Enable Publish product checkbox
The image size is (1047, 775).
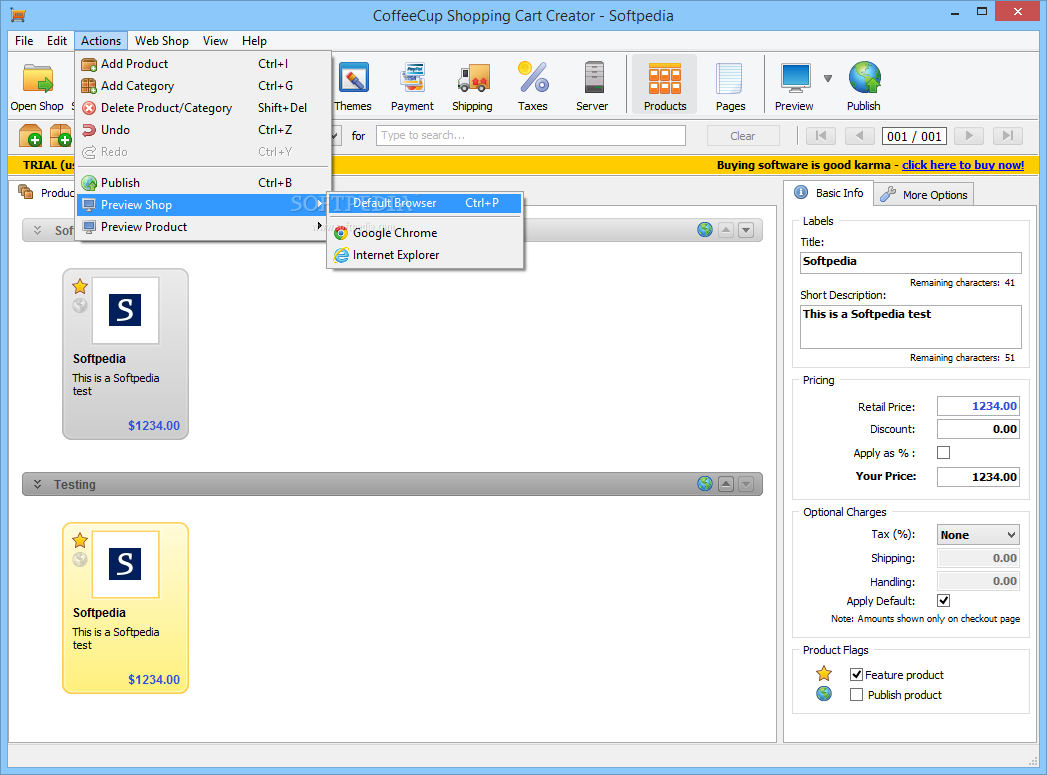(x=856, y=695)
